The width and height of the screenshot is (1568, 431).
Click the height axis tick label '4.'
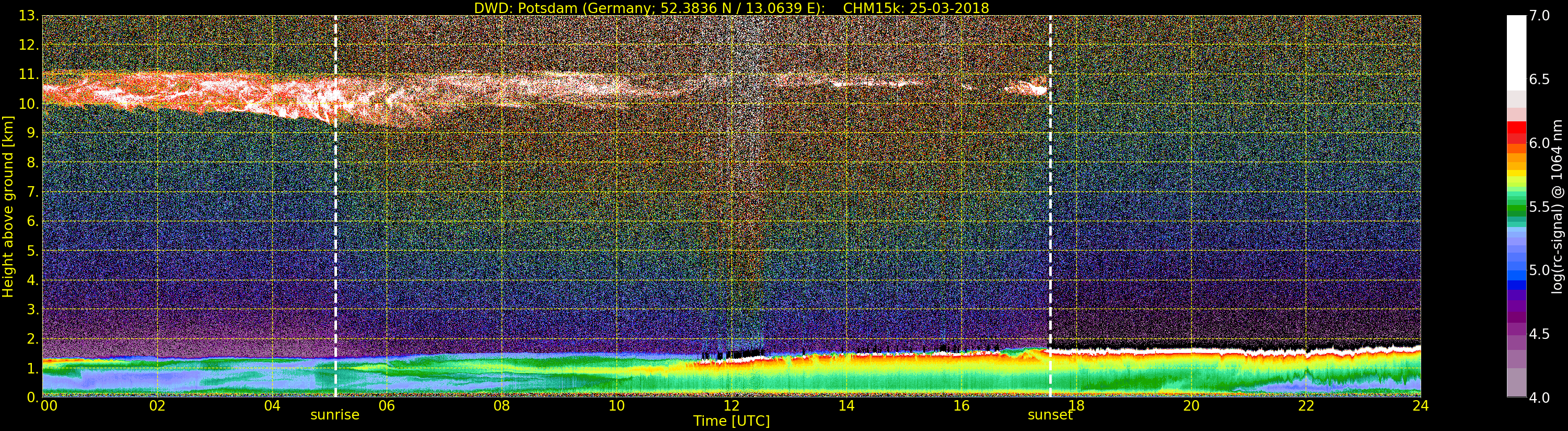[x=32, y=280]
